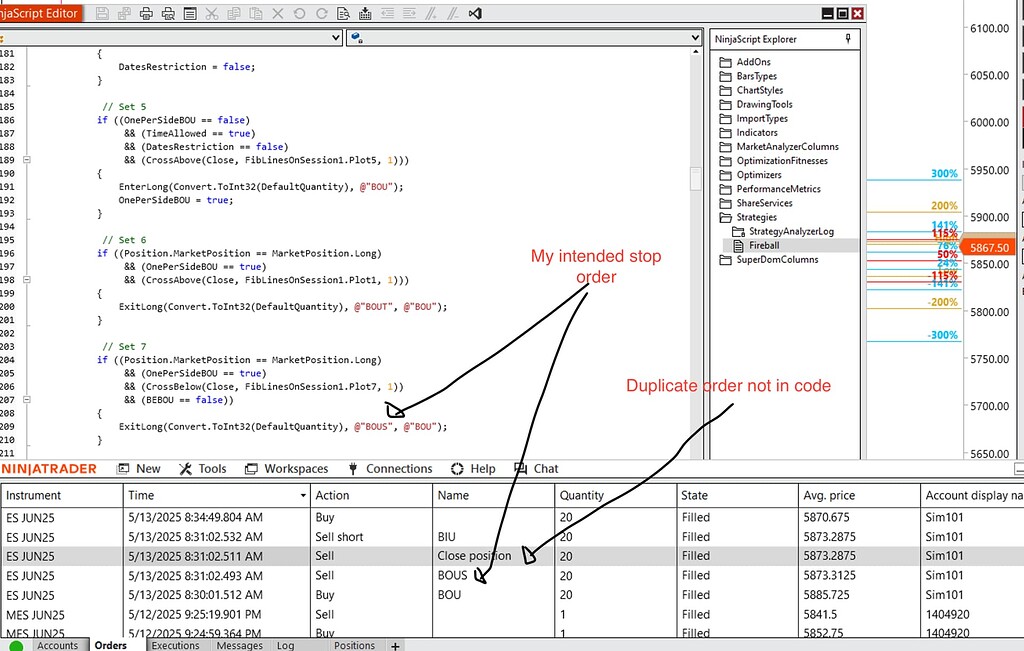Image resolution: width=1024 pixels, height=651 pixels.
Task: Open the Print icon on the toolbar
Action: coord(146,13)
